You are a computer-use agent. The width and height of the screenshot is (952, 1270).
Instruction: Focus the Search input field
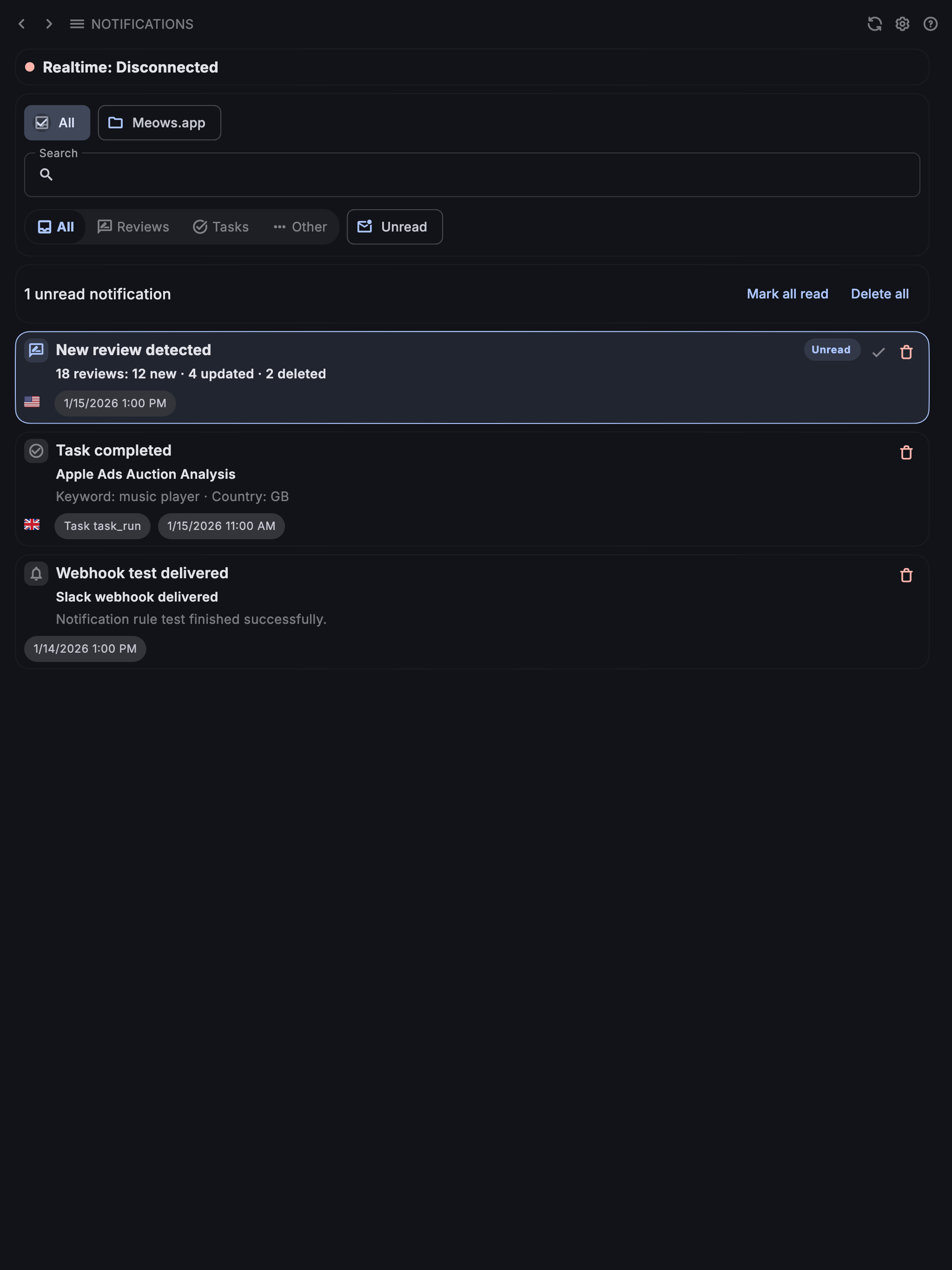point(472,174)
